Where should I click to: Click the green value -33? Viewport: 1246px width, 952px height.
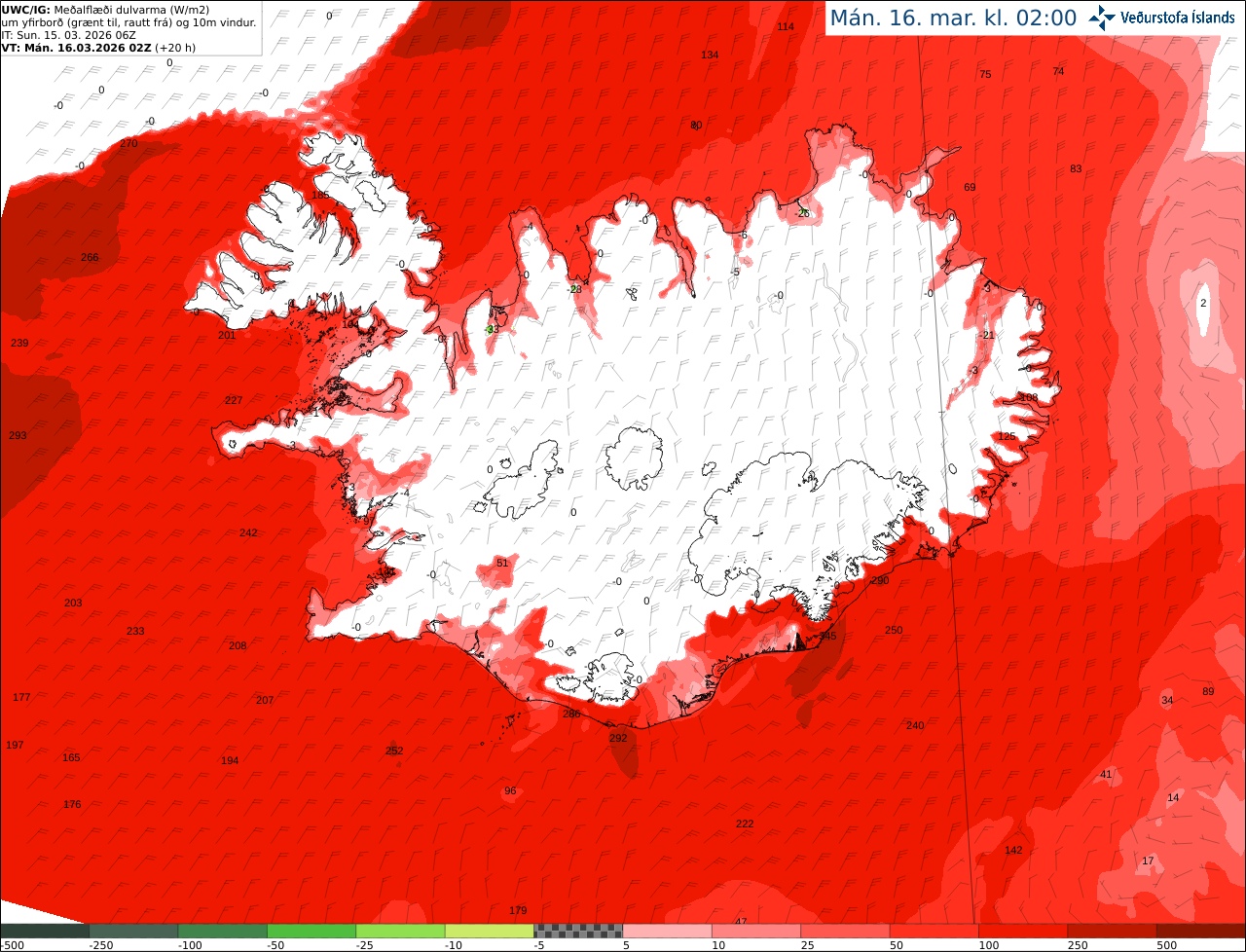[x=492, y=329]
